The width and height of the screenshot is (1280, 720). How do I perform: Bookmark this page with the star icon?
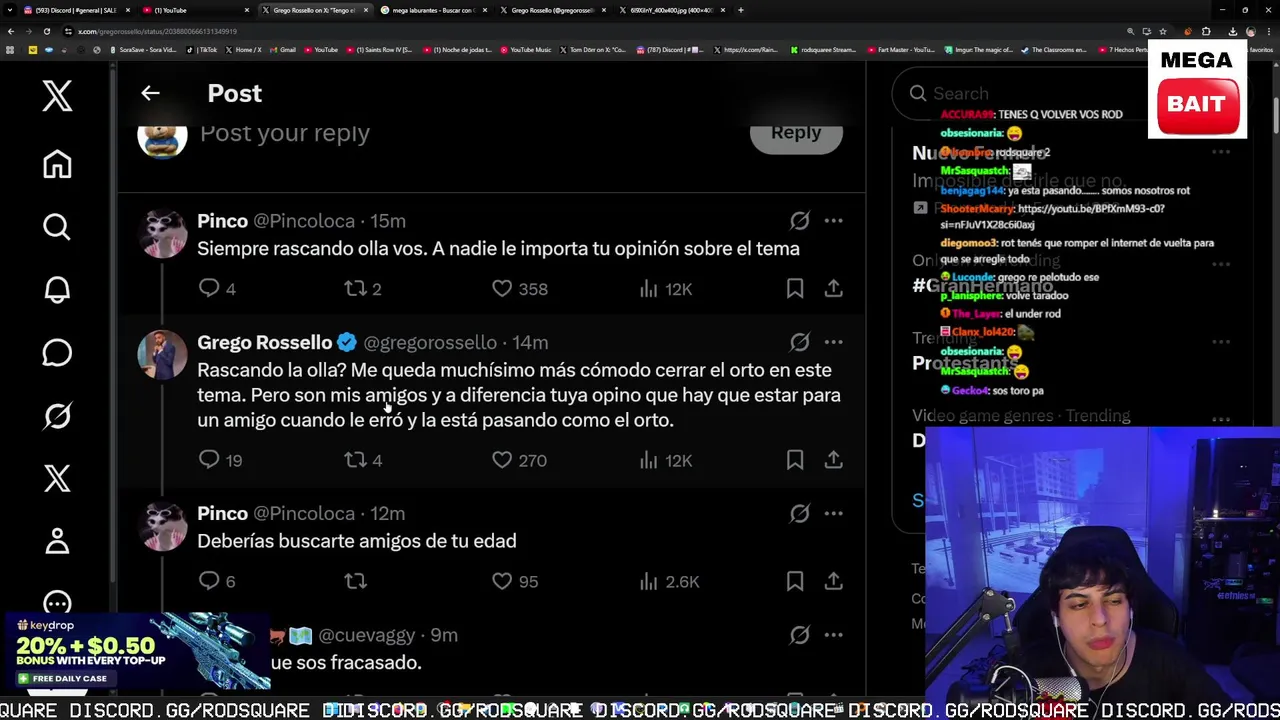[x=1162, y=31]
